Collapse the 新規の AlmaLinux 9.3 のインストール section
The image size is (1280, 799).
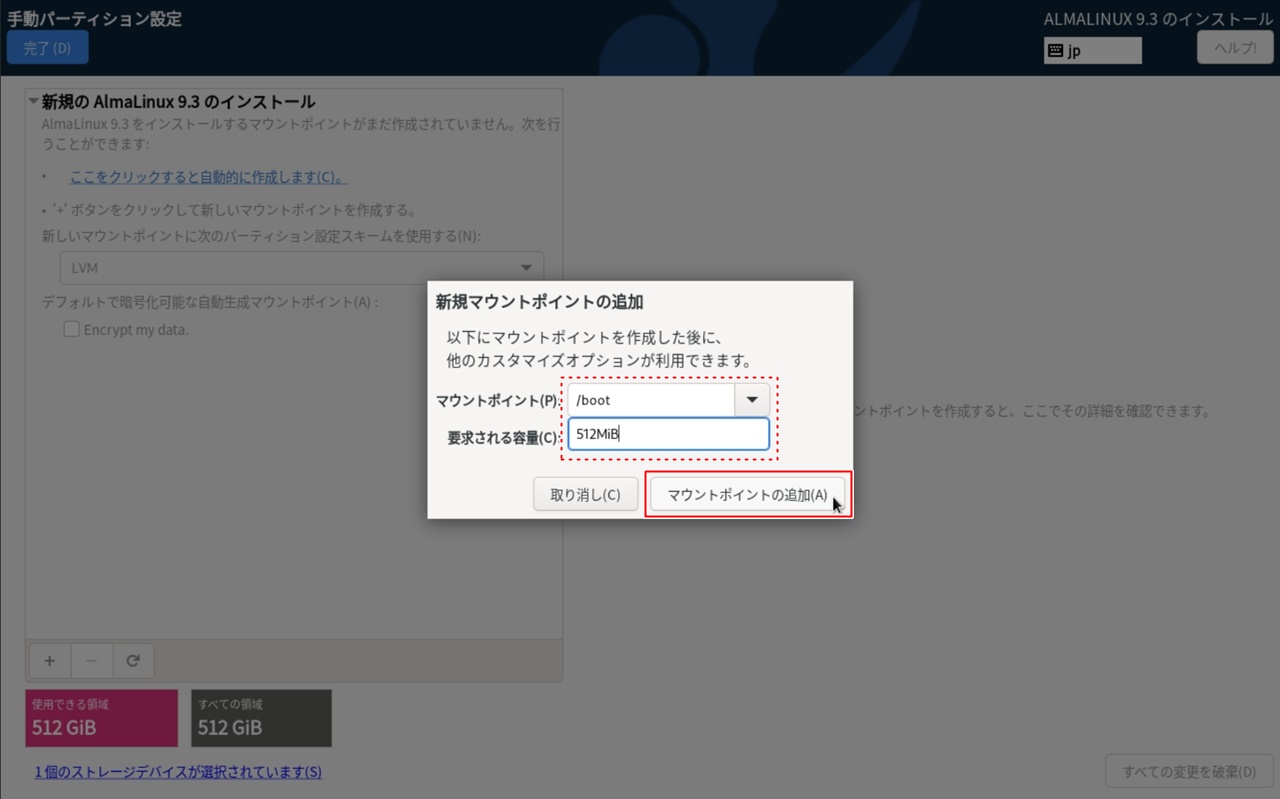coord(34,102)
